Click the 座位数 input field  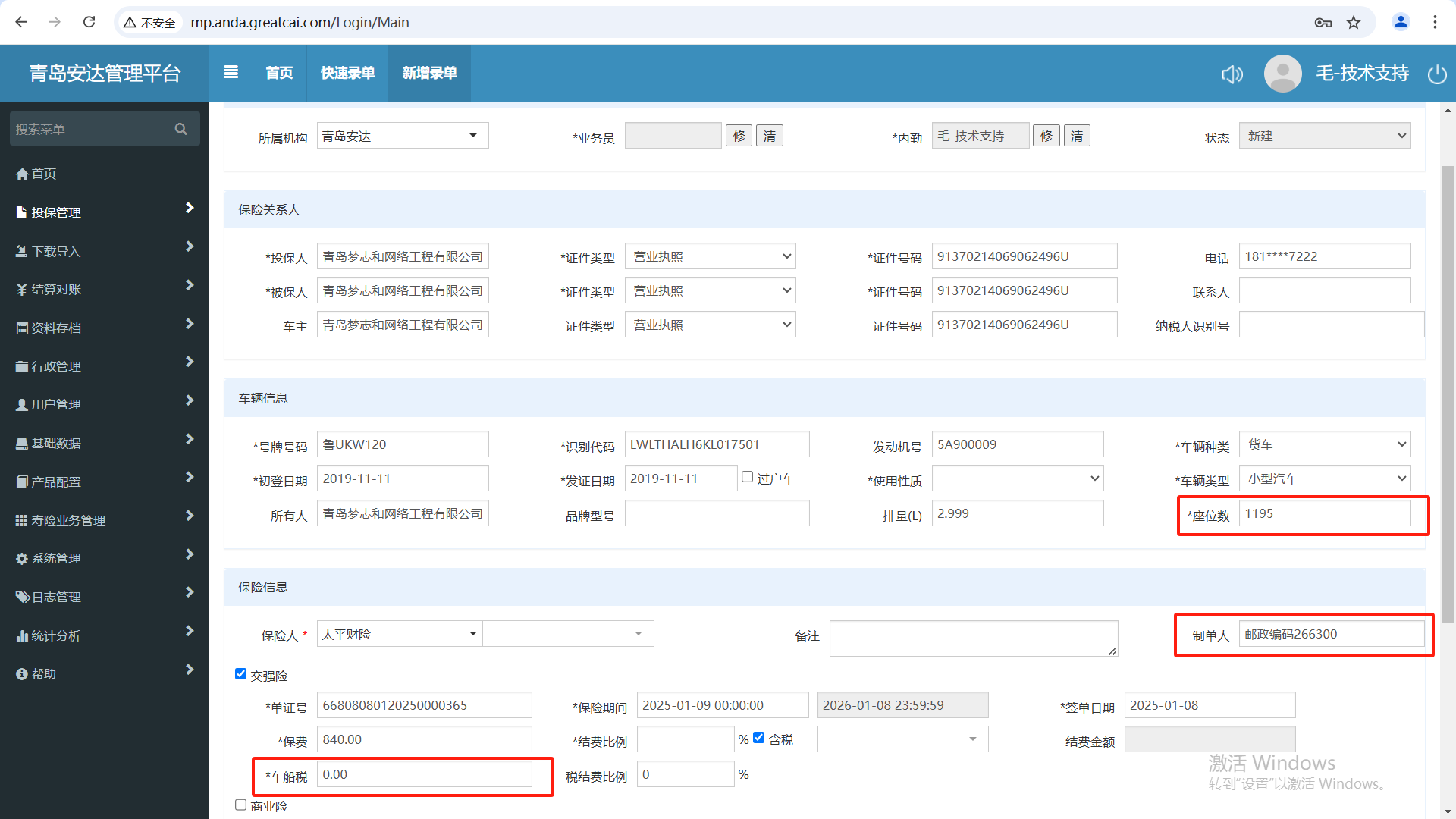click(x=1324, y=513)
